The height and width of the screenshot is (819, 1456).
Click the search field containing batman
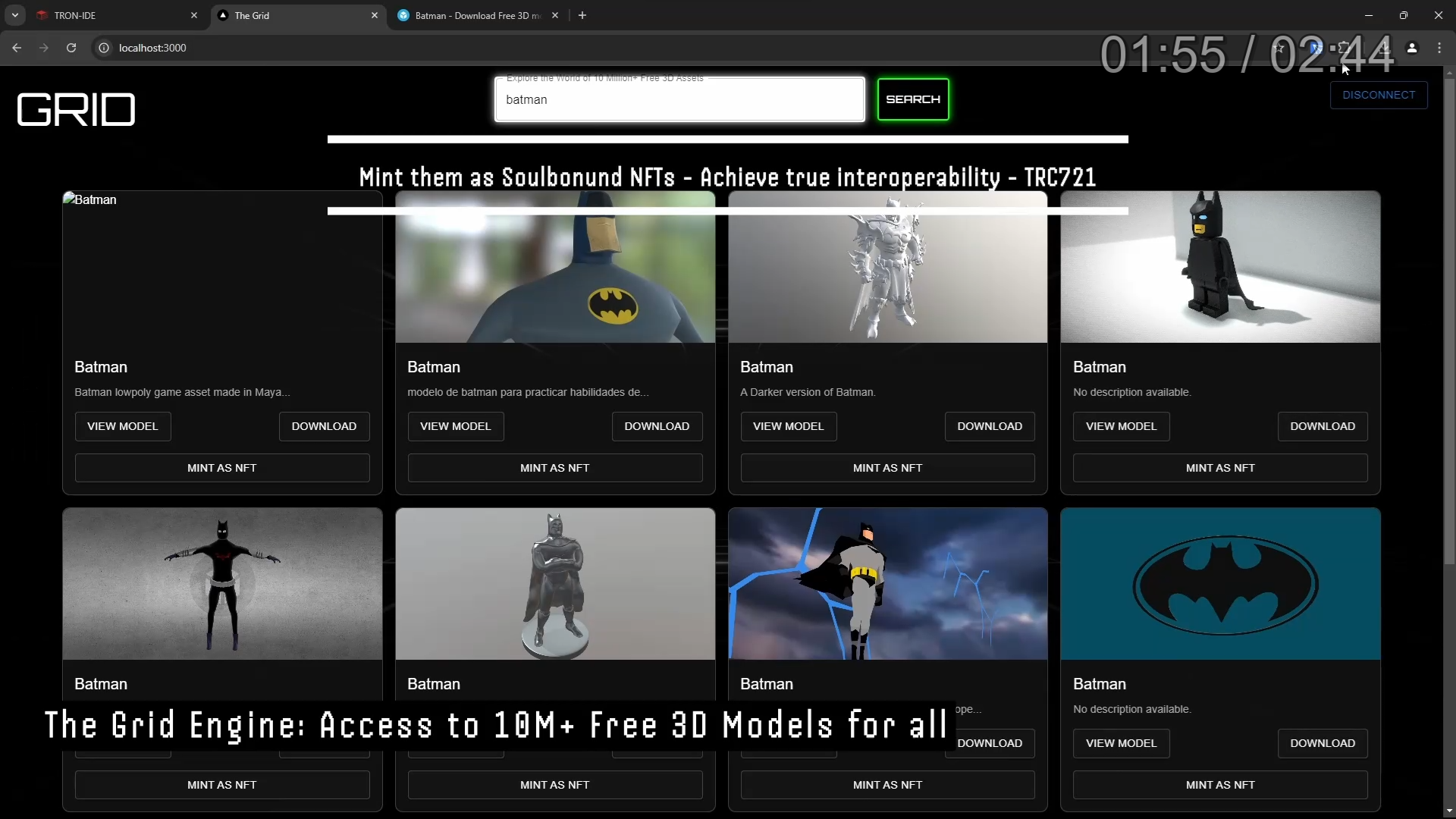click(679, 99)
